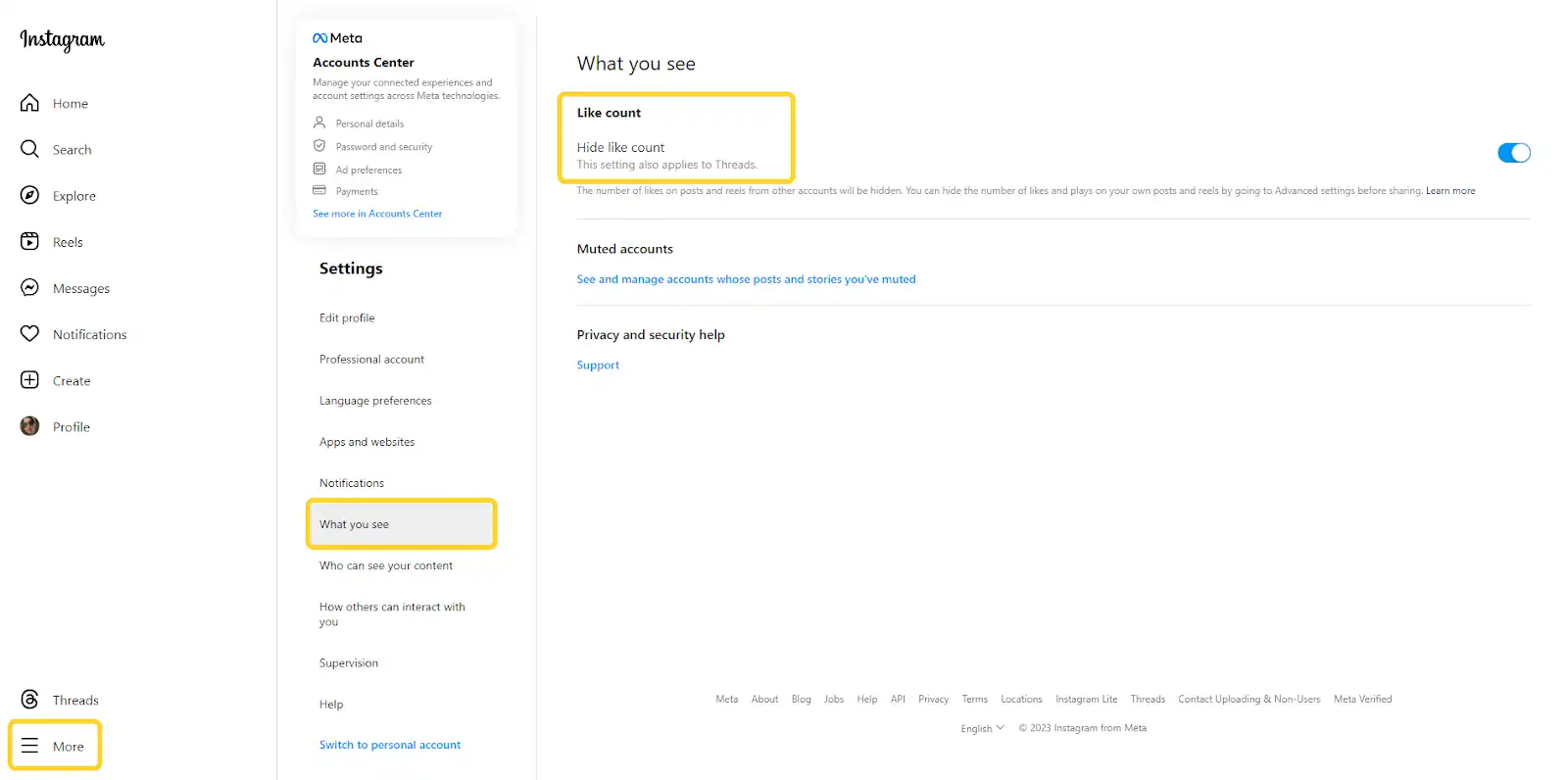Viewport: 1568px width, 780px height.
Task: Open Edit profile settings
Action: pos(347,317)
